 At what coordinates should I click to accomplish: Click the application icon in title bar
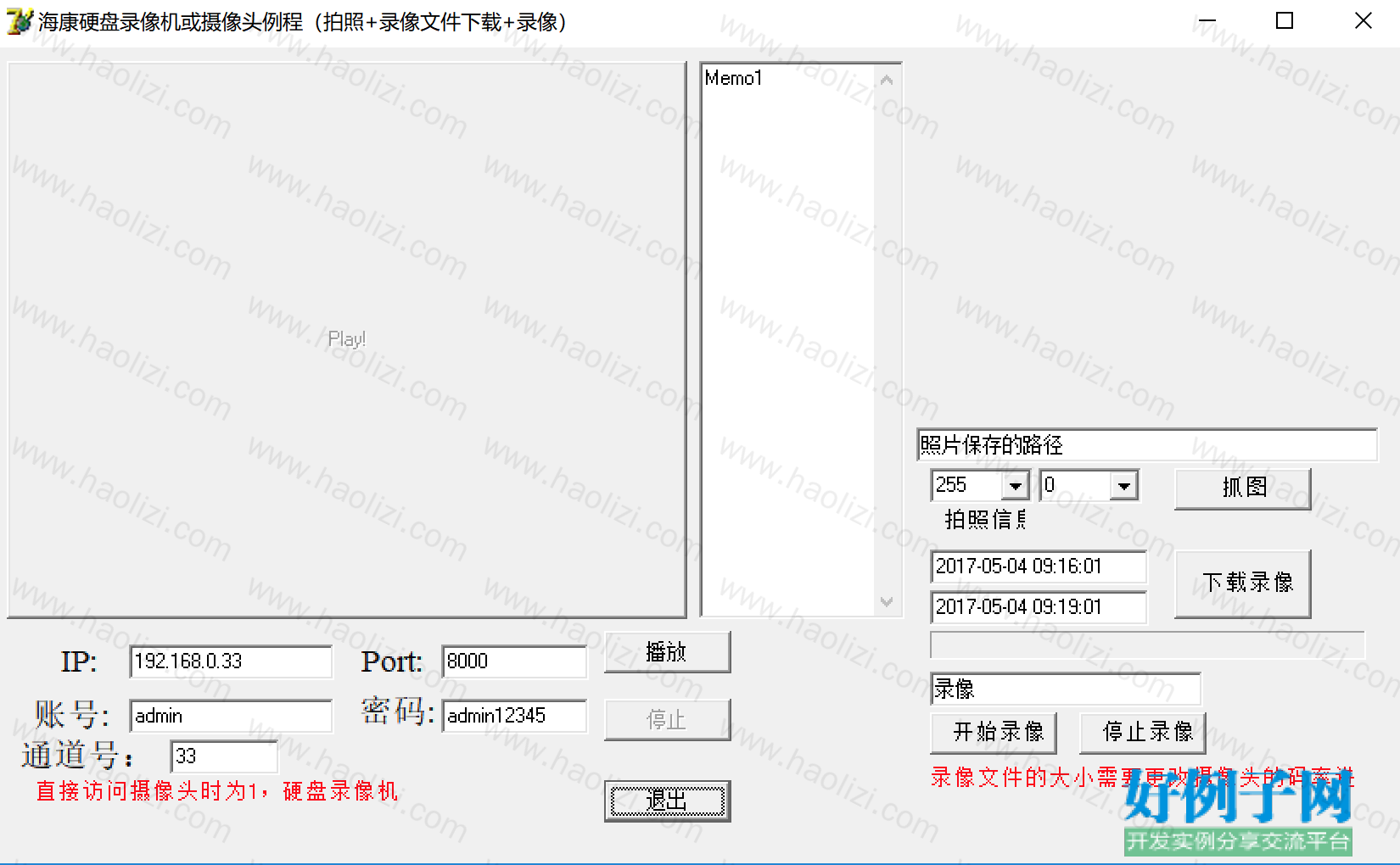tap(20, 21)
